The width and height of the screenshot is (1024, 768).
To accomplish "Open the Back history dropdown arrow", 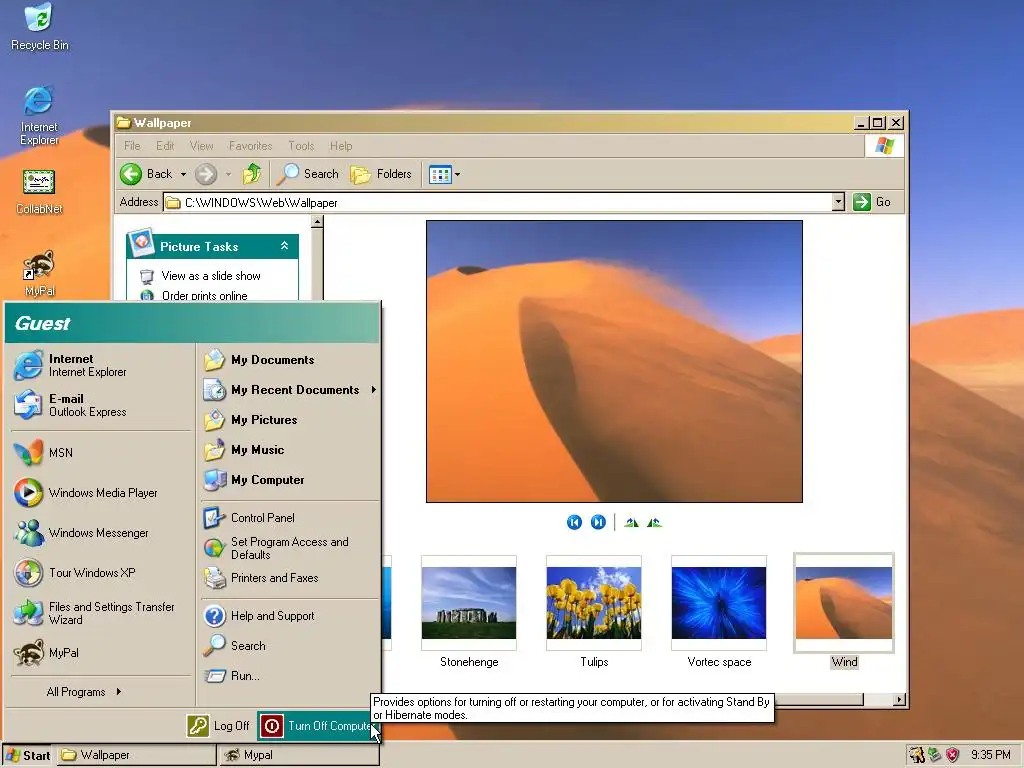I will click(x=184, y=174).
